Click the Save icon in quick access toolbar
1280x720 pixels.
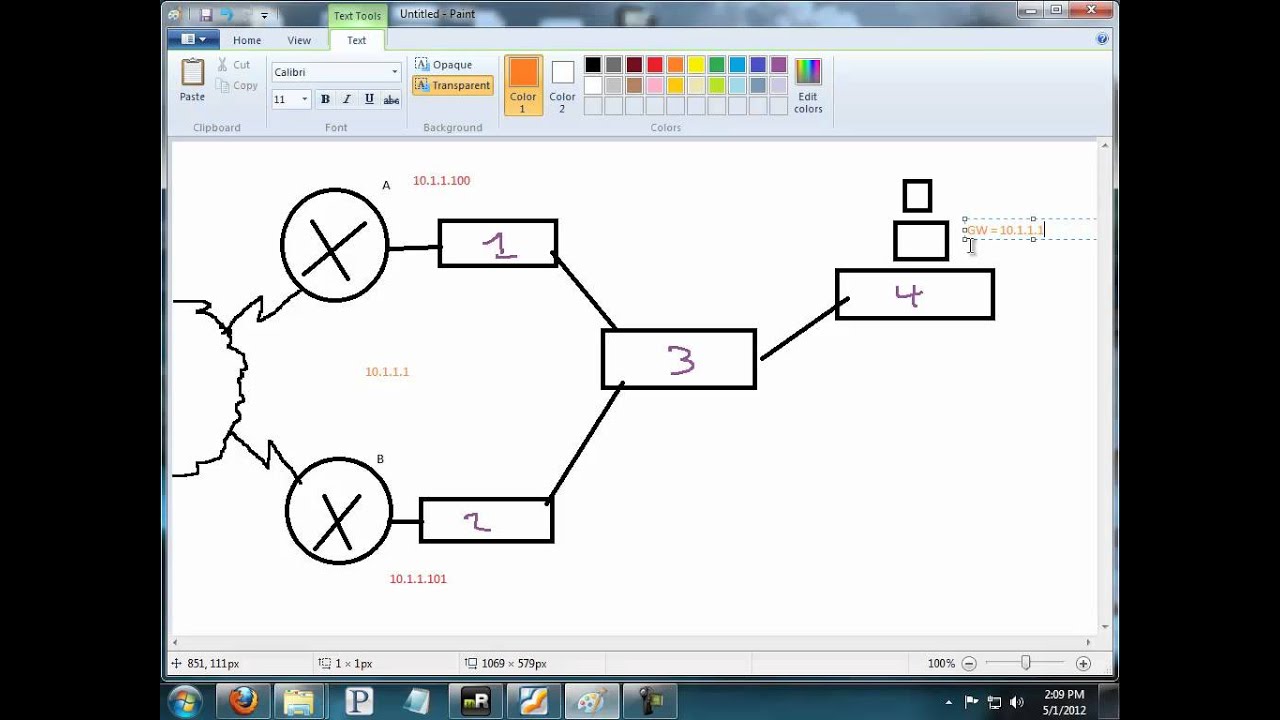pyautogui.click(x=205, y=15)
